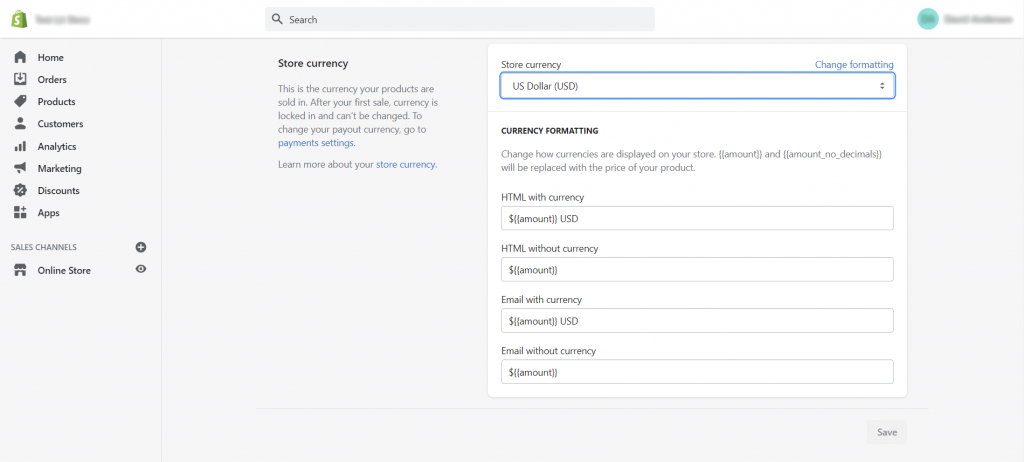
Task: Add a sales channel with plus icon
Action: (x=141, y=247)
